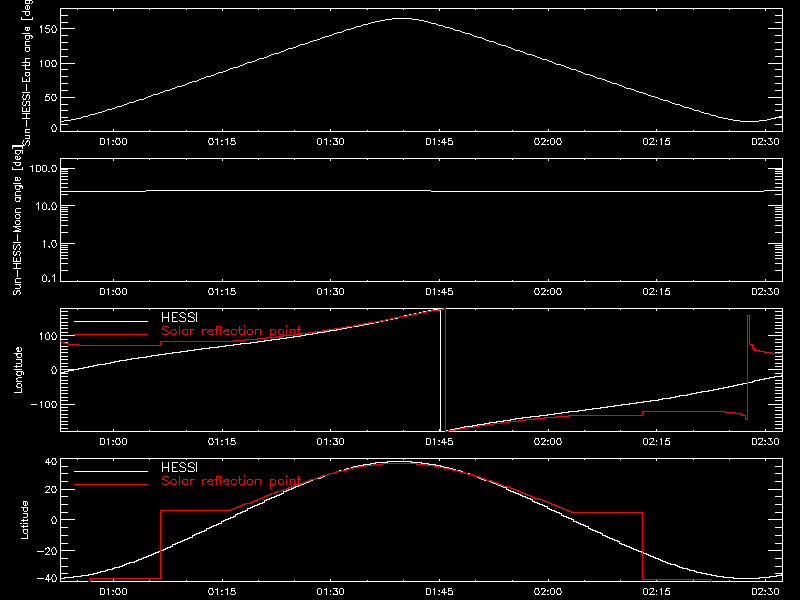Click 02:15 label under Earth angle plot
This screenshot has height=600, width=800.
(x=657, y=141)
